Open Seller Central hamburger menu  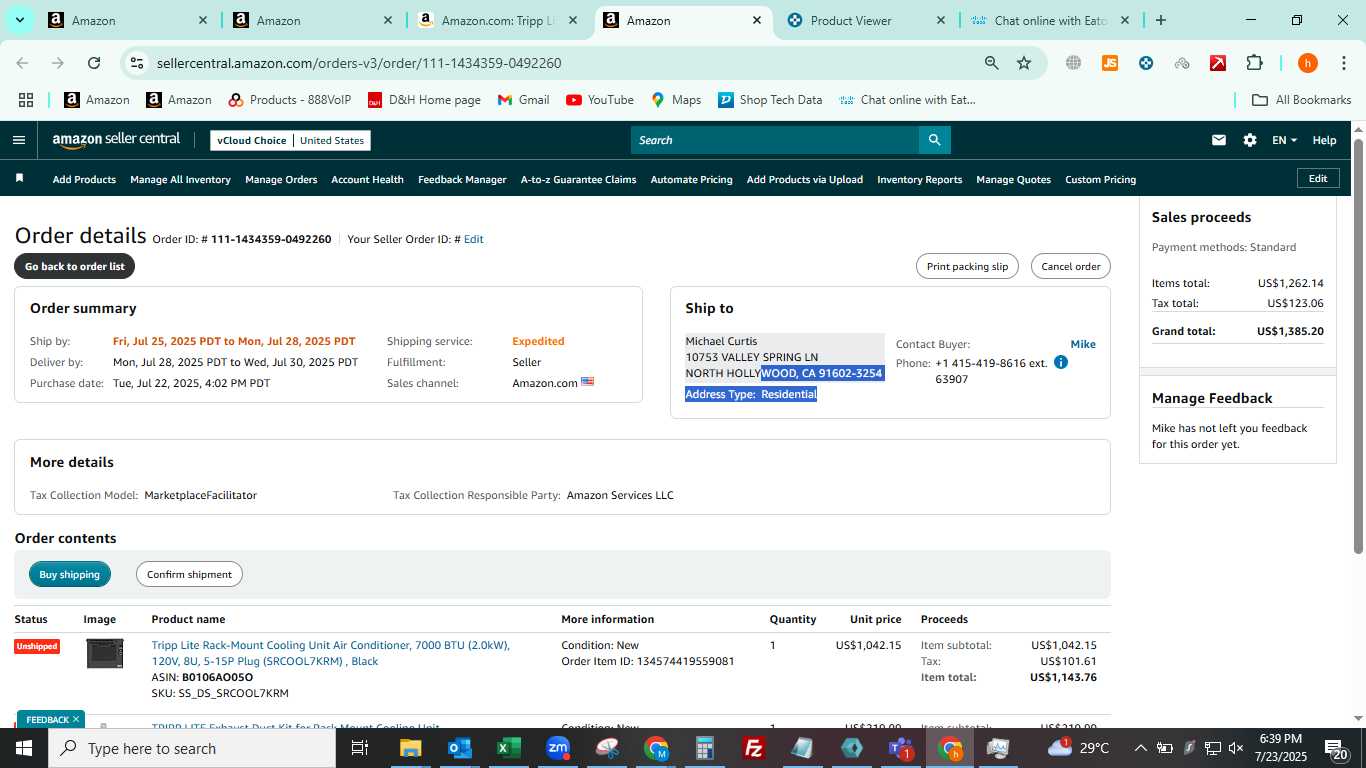18,140
